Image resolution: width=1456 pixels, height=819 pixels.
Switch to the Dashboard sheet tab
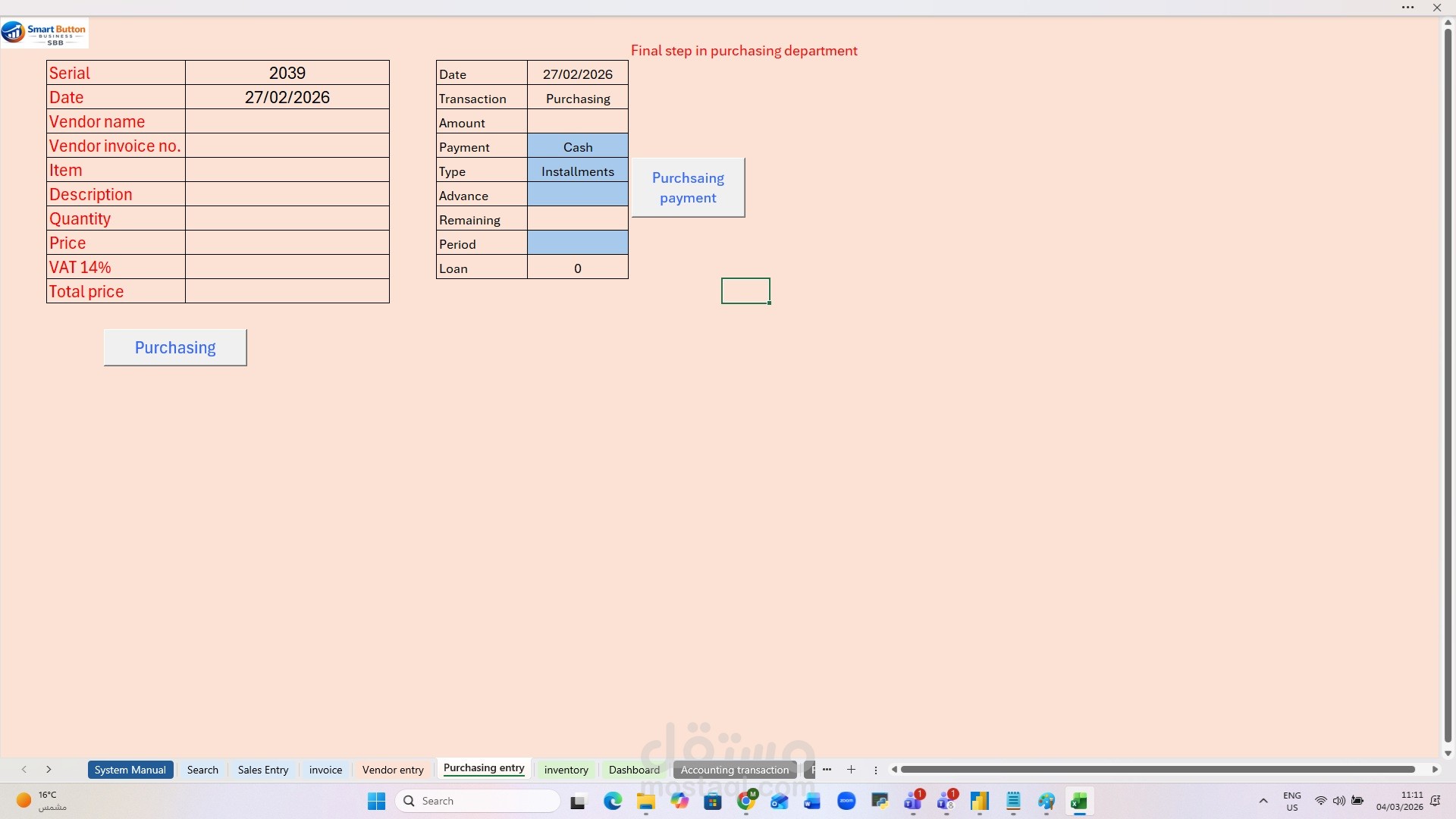pos(634,769)
